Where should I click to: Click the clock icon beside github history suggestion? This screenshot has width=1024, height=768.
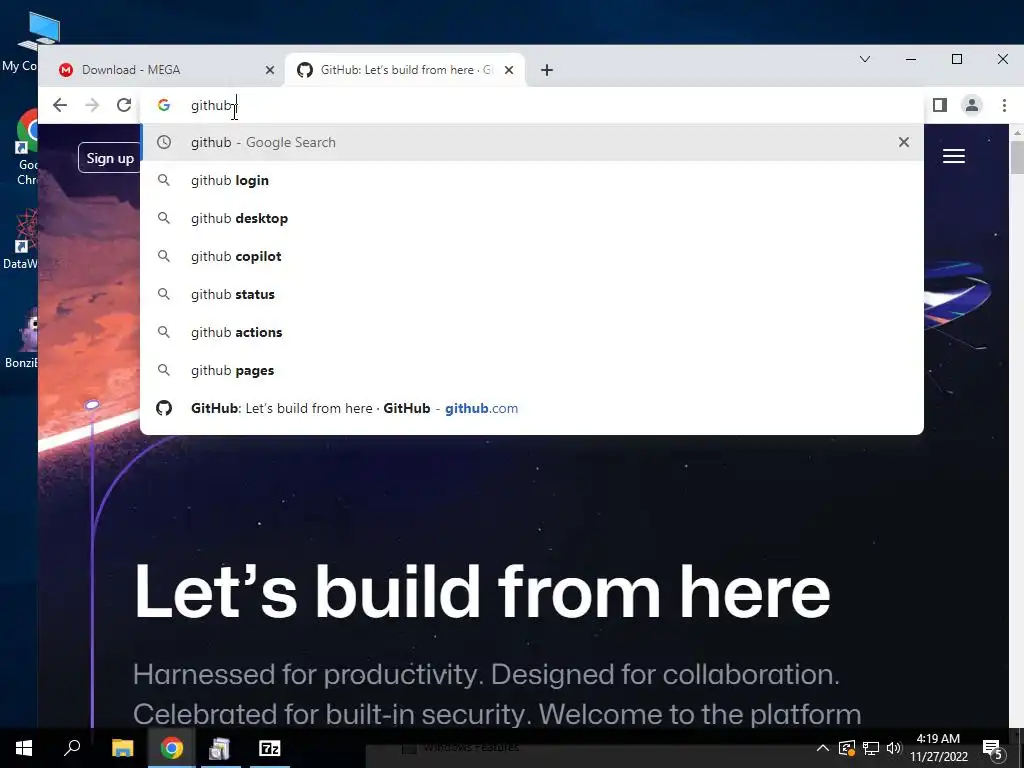point(164,142)
